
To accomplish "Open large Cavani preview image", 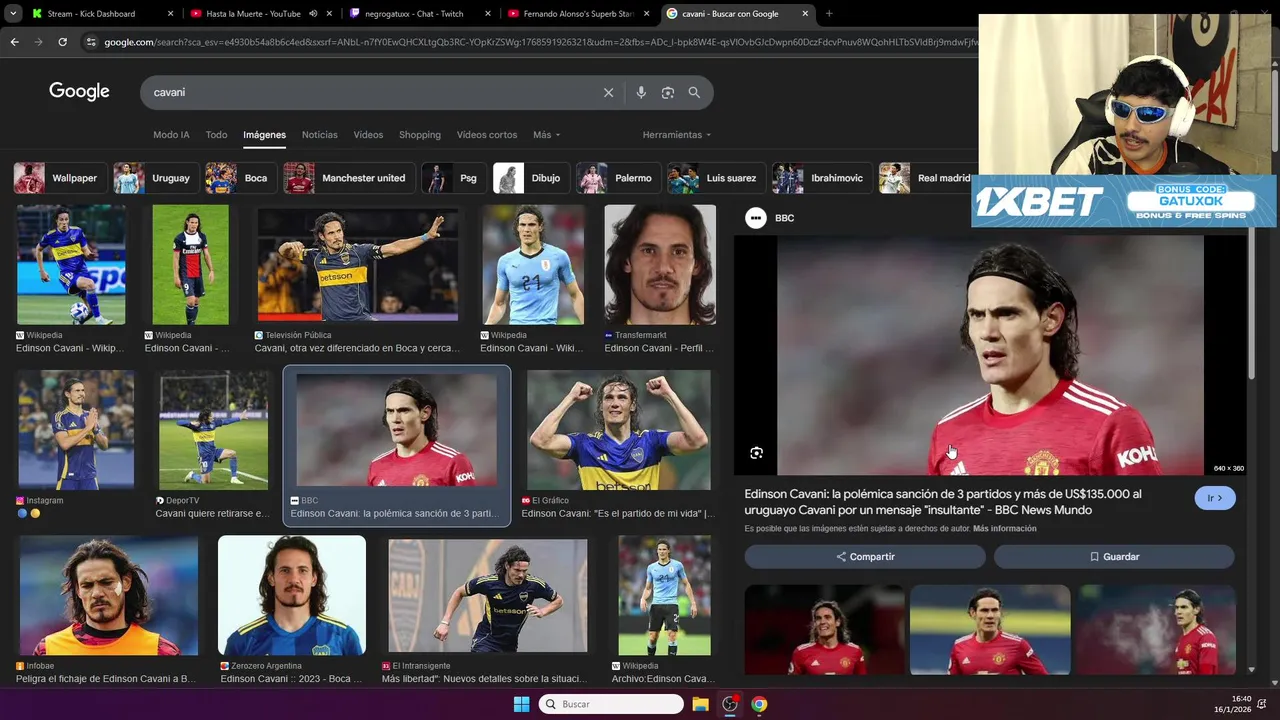I will 990,355.
